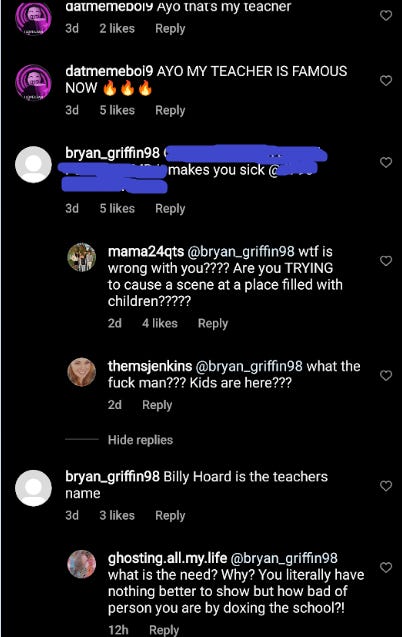Open the mama24qts username

146,252
